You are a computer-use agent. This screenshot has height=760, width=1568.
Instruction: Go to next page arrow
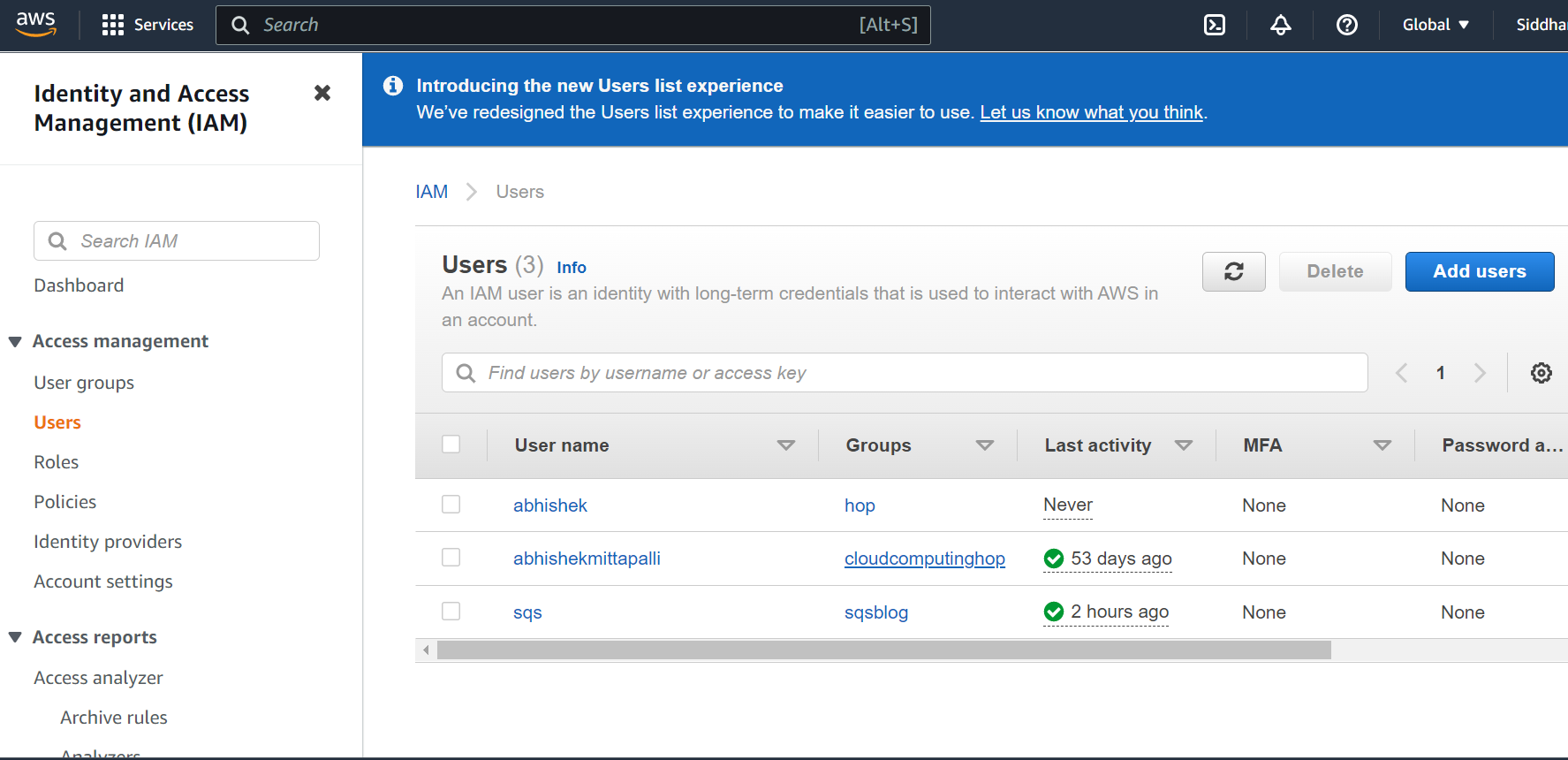1480,373
